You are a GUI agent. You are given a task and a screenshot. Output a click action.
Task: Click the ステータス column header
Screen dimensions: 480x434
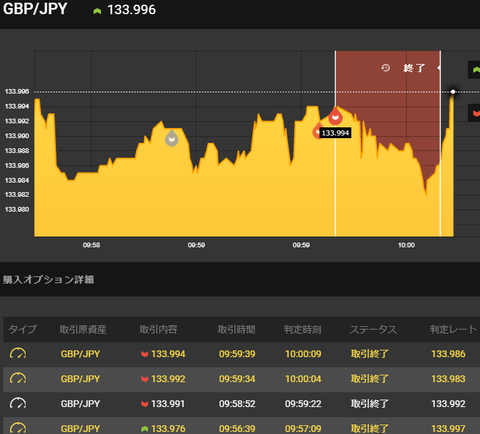click(x=373, y=329)
